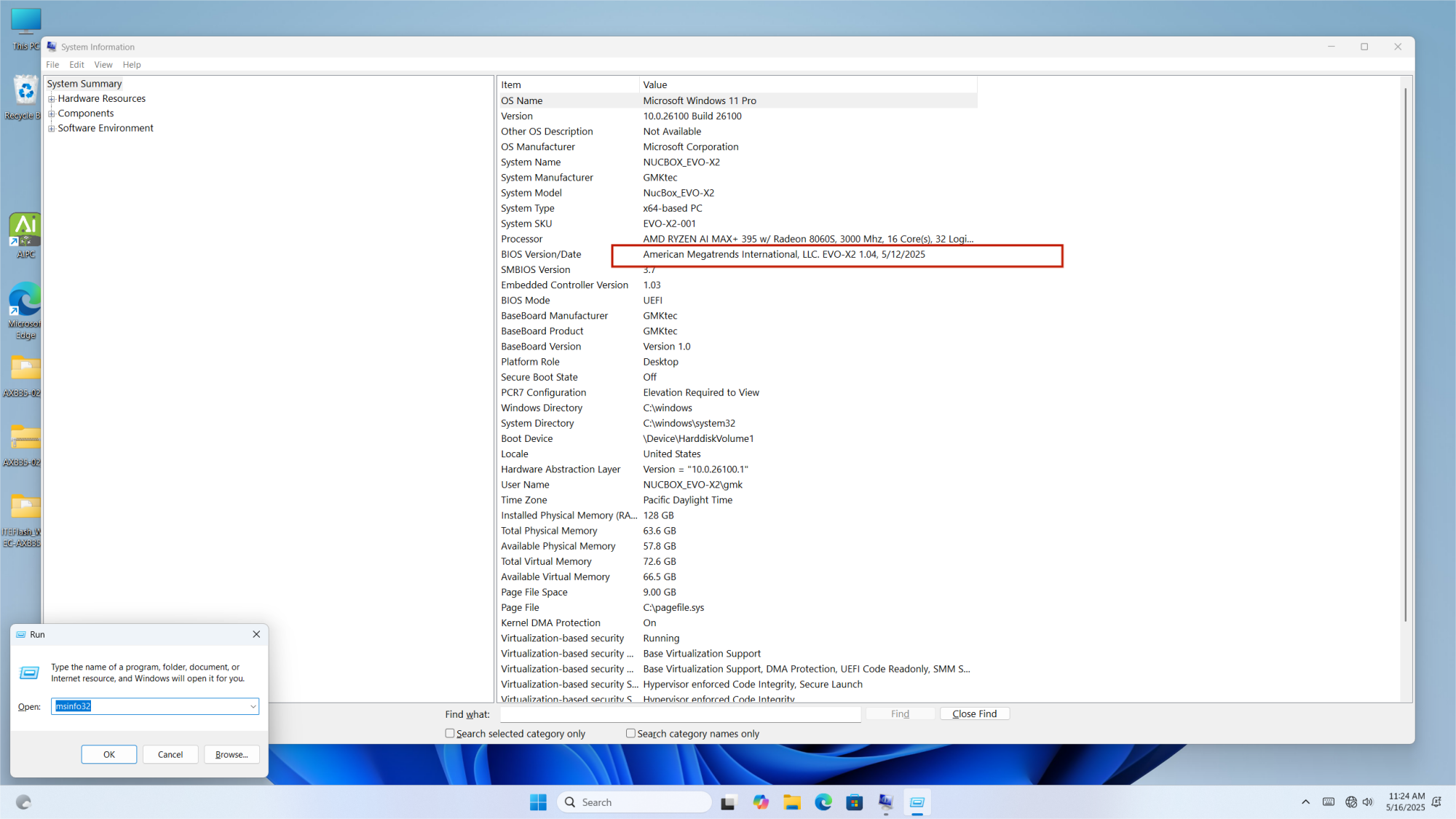Click the Find button
This screenshot has width=1456, height=819.
900,713
